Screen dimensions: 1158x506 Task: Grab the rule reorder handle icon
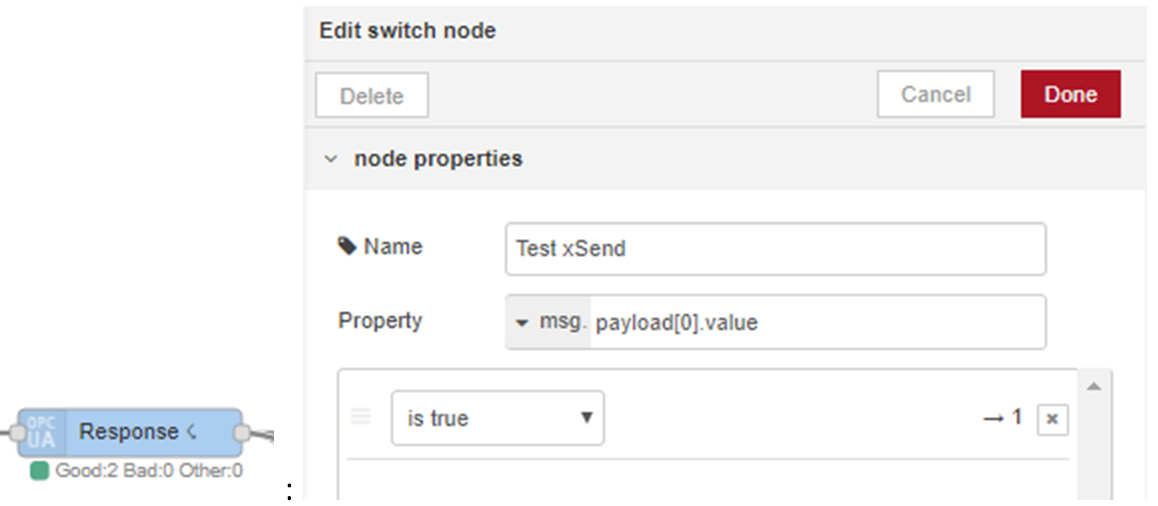click(360, 417)
